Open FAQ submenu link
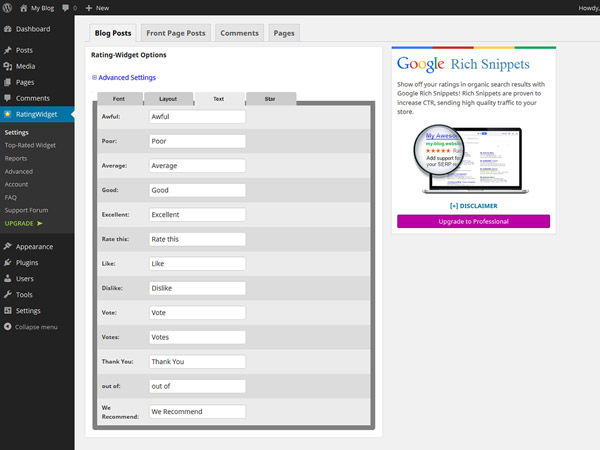 (10, 197)
